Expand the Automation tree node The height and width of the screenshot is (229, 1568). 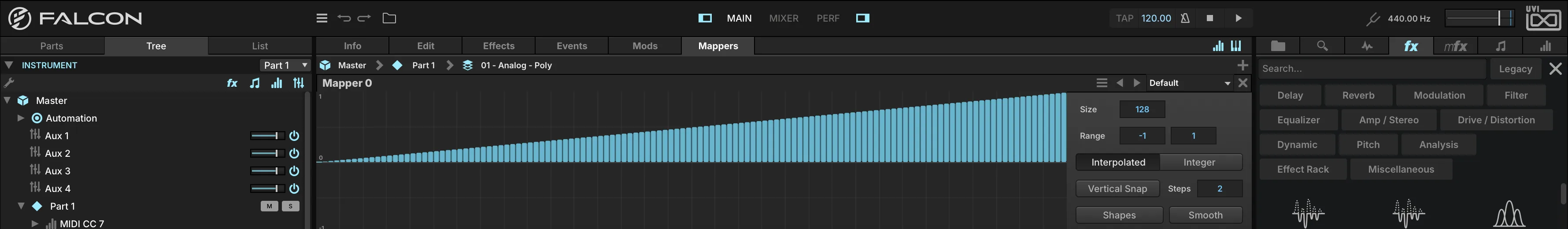21,118
